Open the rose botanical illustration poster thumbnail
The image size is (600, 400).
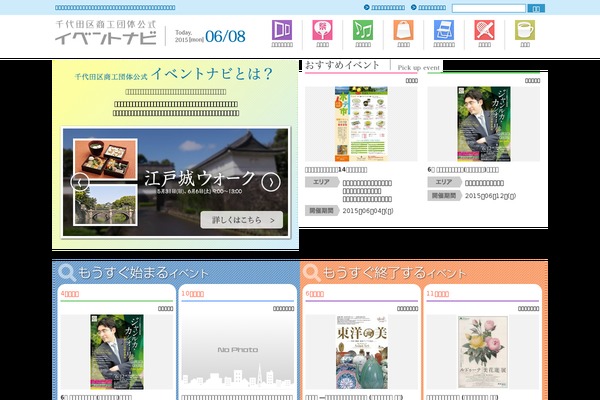[x=483, y=352]
